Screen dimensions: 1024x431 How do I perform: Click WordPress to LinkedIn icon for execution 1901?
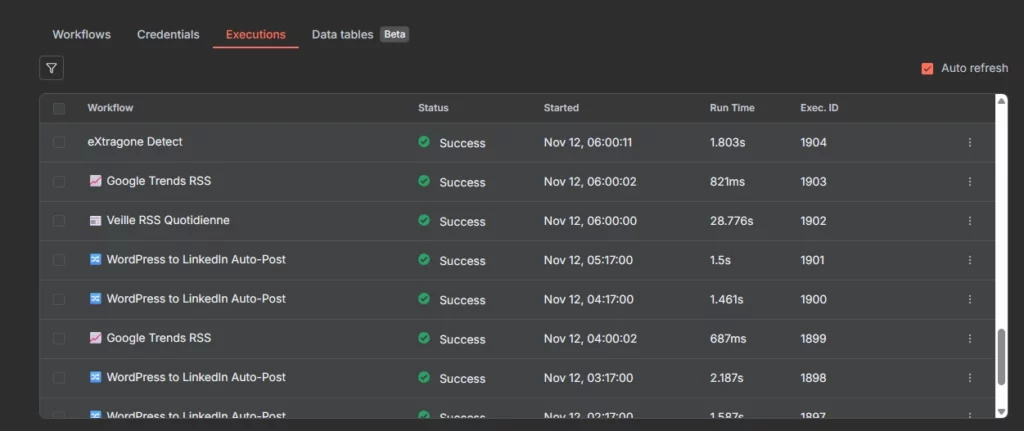(x=95, y=259)
